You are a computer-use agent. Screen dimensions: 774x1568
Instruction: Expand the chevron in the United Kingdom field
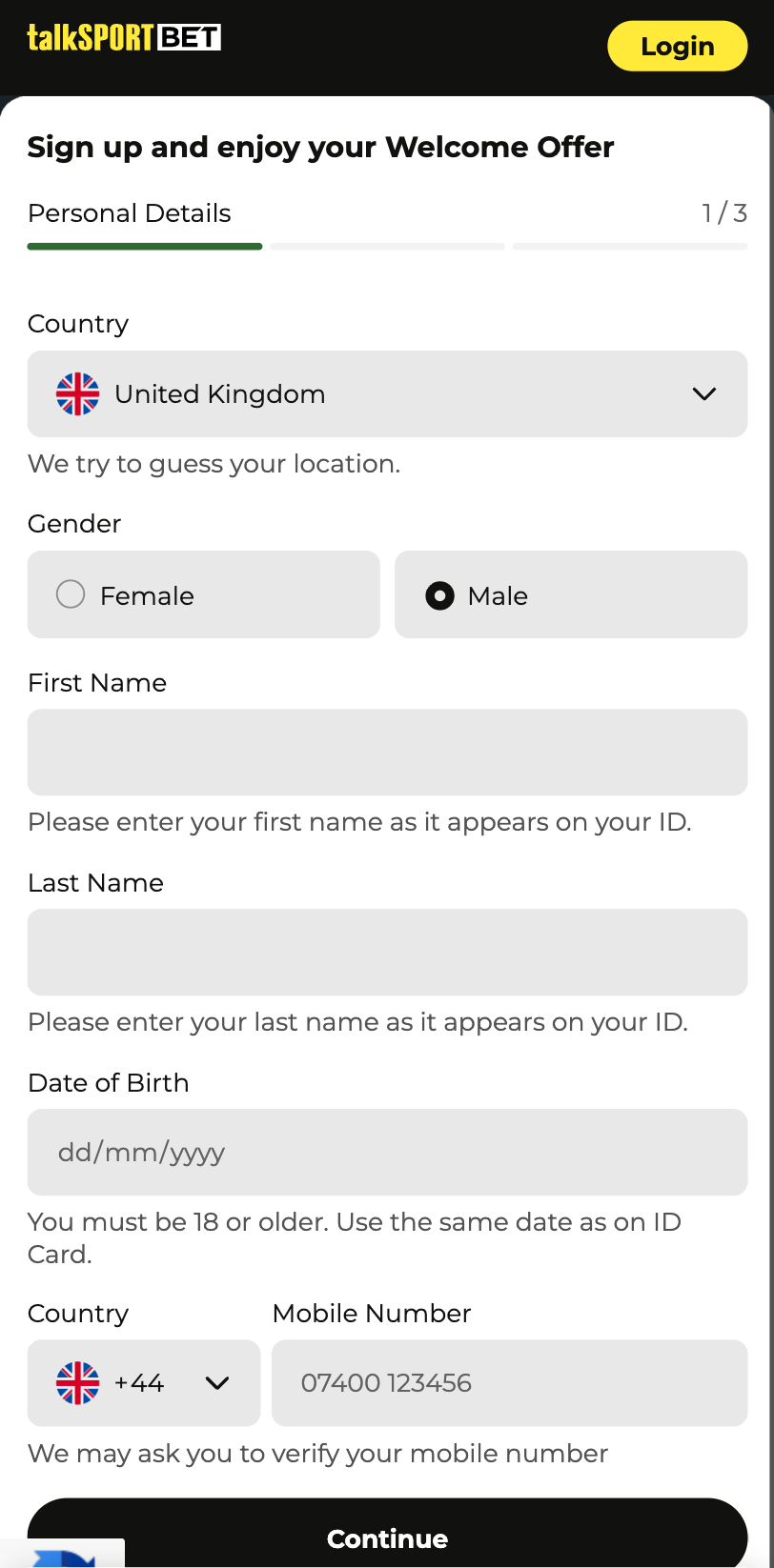(703, 394)
